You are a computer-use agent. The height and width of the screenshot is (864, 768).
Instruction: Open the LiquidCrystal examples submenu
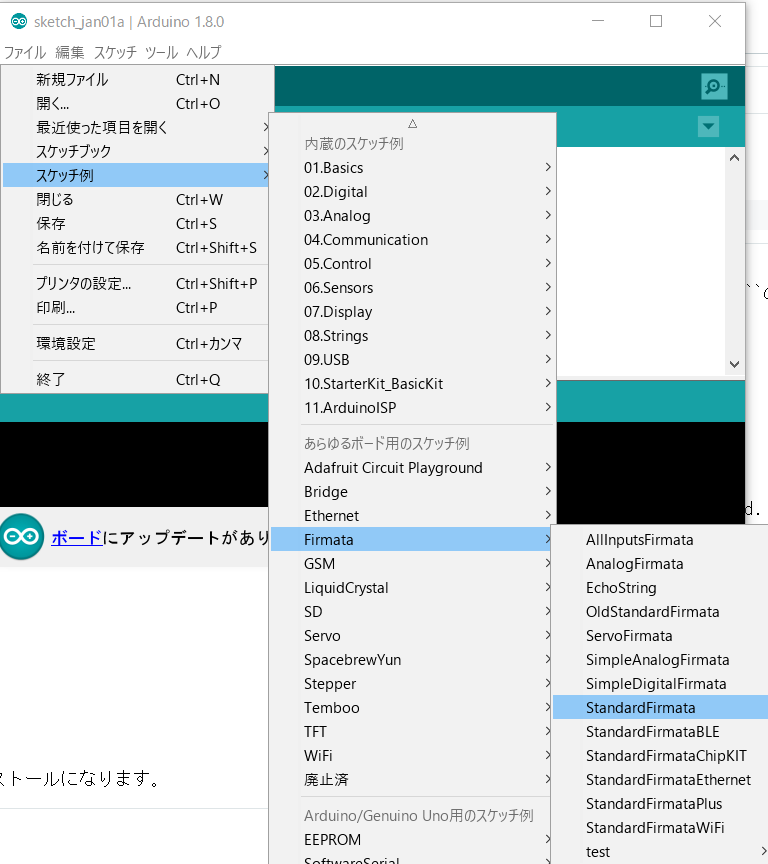coord(412,587)
